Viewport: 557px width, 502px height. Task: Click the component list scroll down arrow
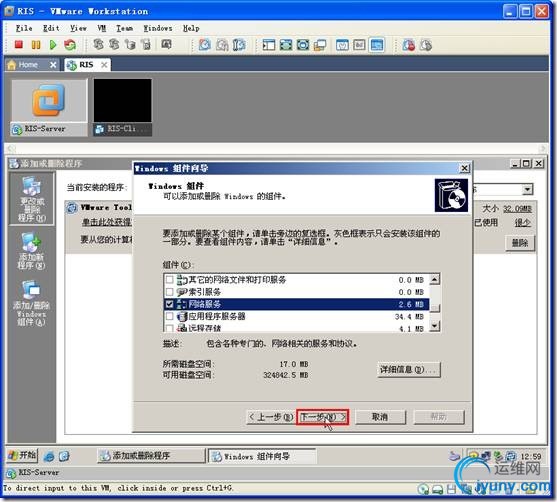point(434,325)
